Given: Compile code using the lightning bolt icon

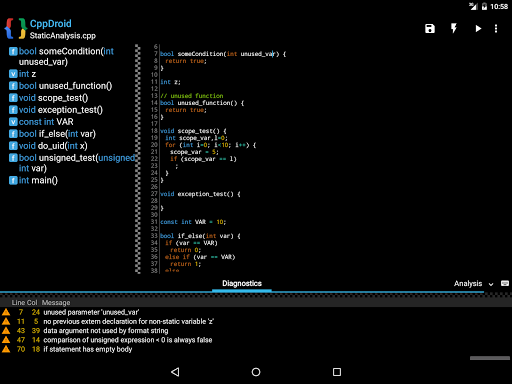Looking at the screenshot, I should point(454,28).
